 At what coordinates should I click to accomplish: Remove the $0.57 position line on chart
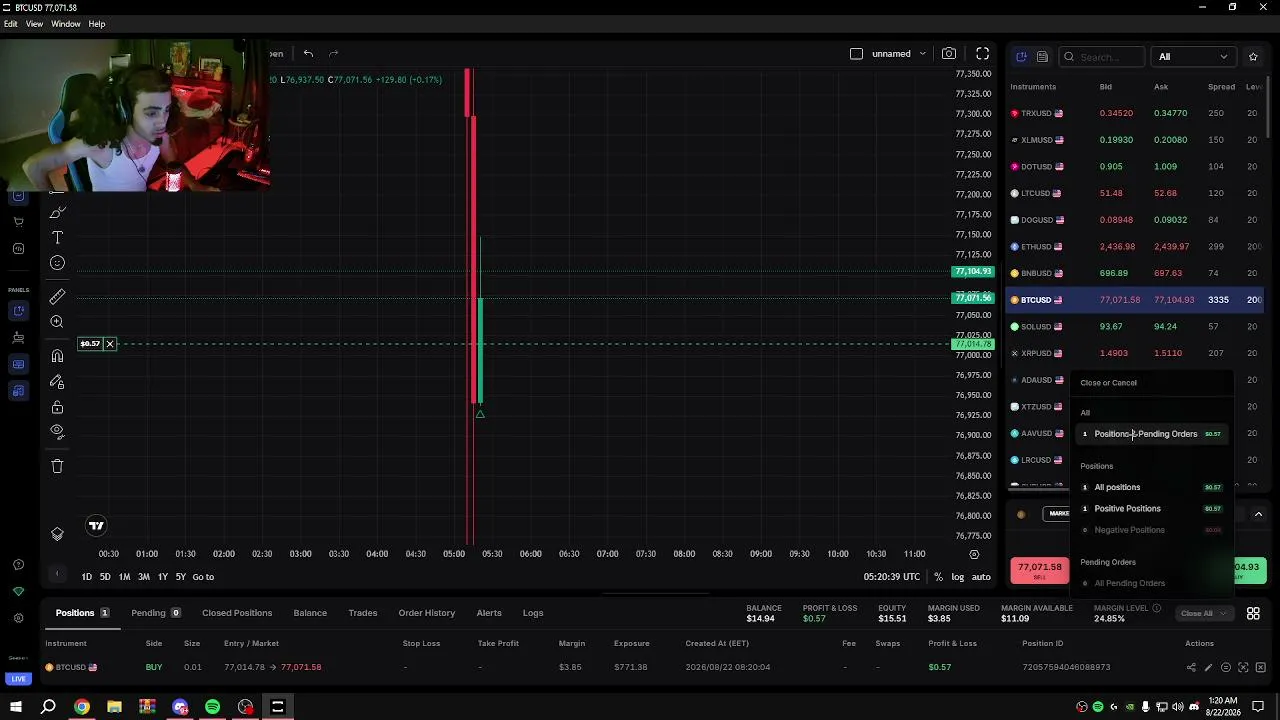110,344
